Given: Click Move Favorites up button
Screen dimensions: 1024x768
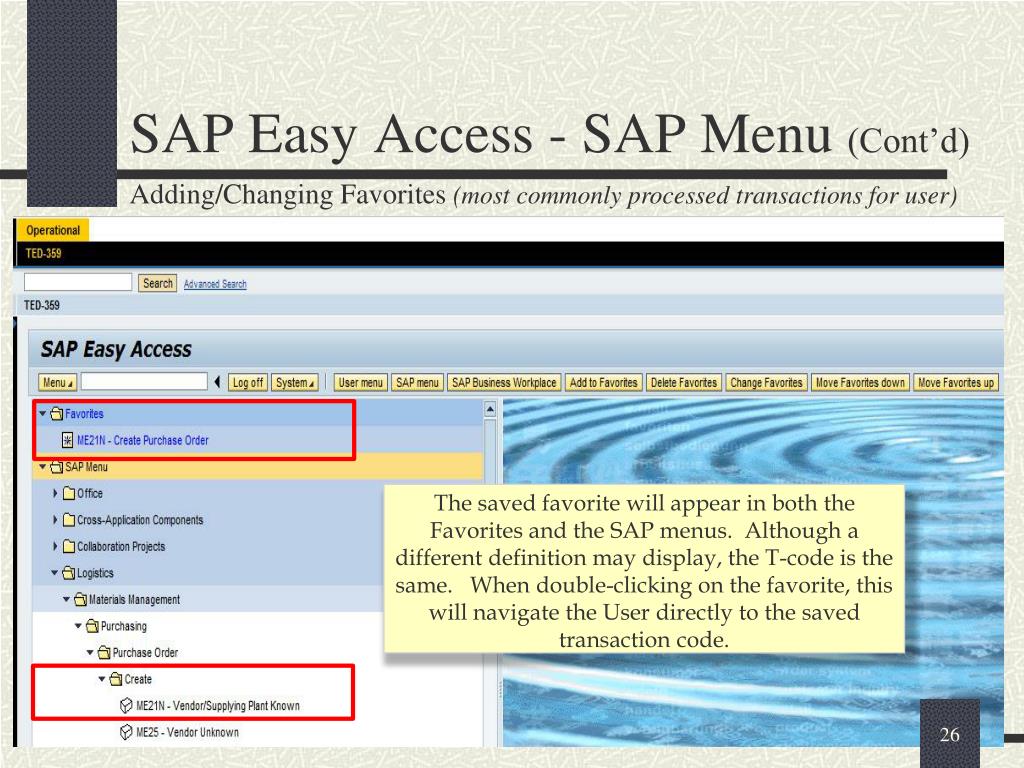Looking at the screenshot, I should point(956,383).
